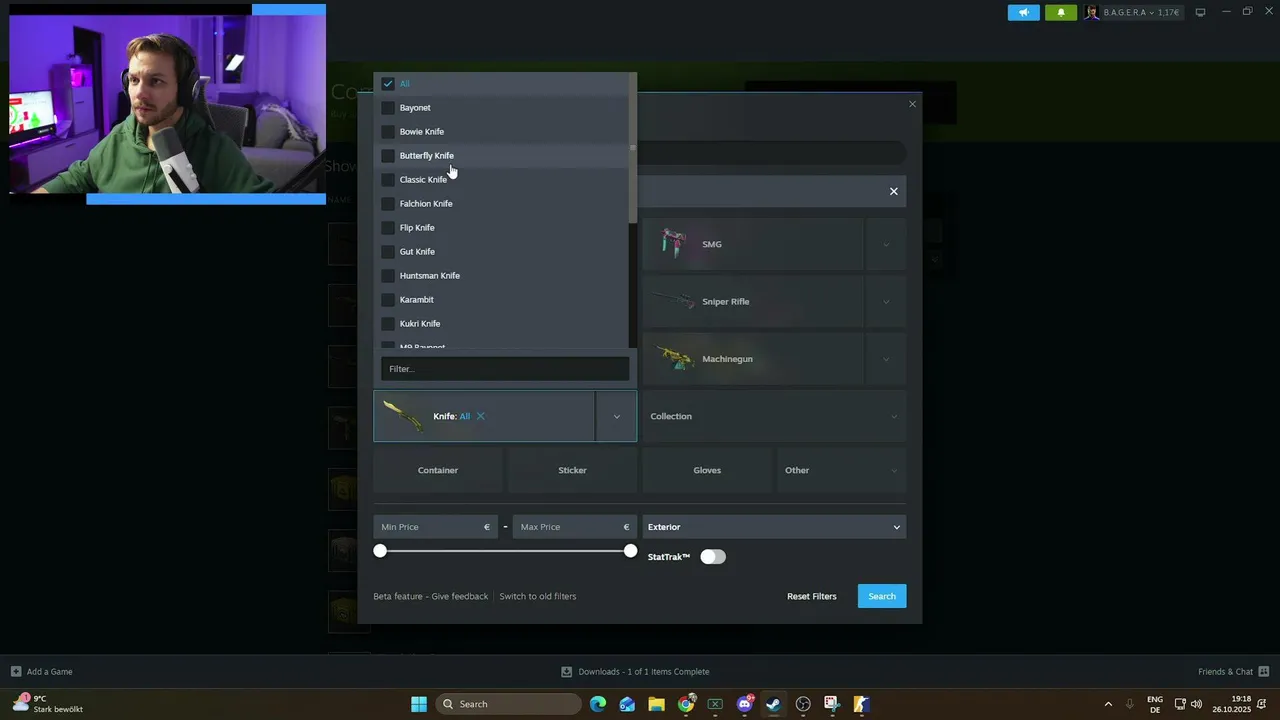1280x720 pixels.
Task: Click Add a Game in Steam
Action: pos(41,672)
